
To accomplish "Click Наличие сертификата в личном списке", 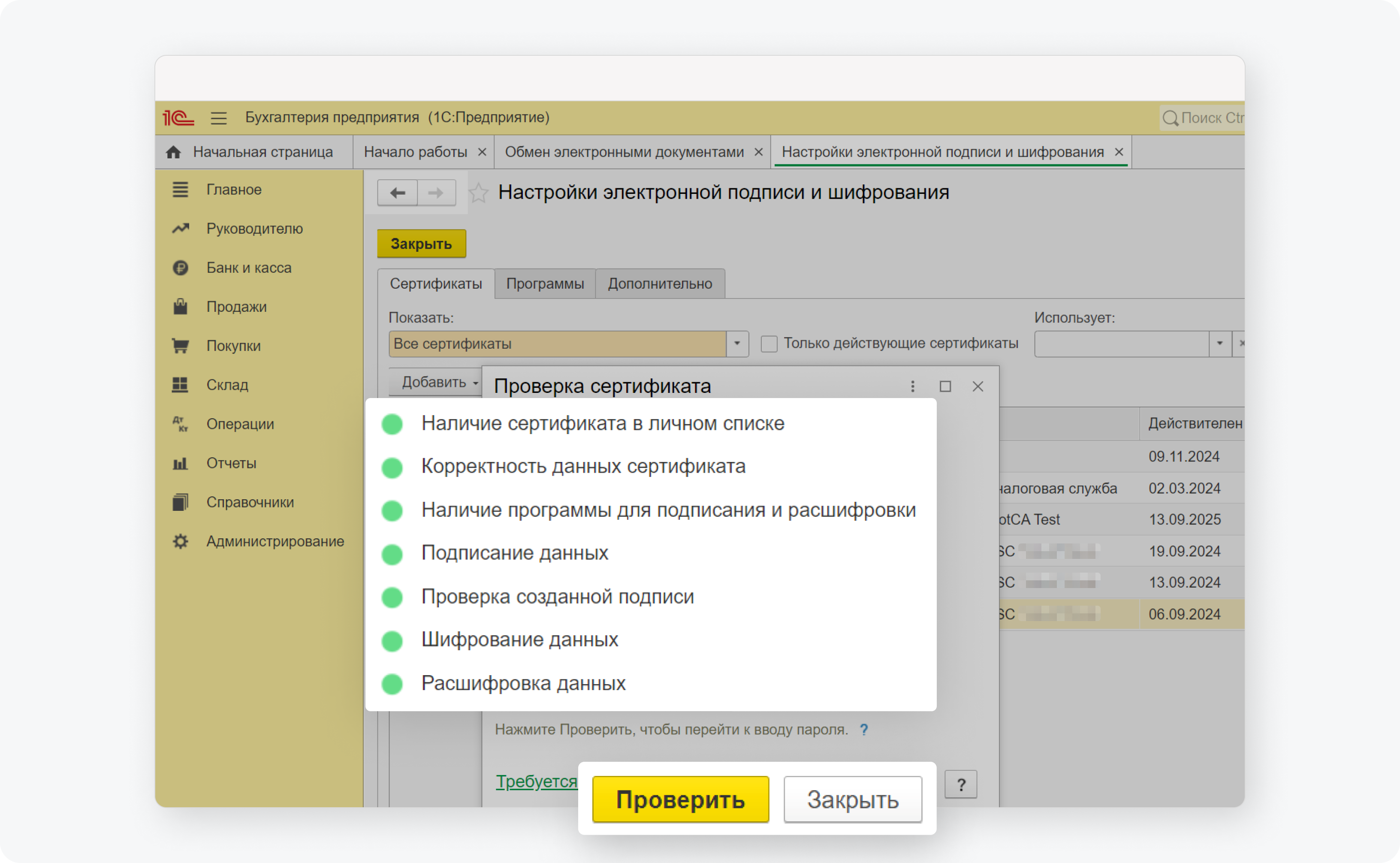I will pyautogui.click(x=603, y=423).
